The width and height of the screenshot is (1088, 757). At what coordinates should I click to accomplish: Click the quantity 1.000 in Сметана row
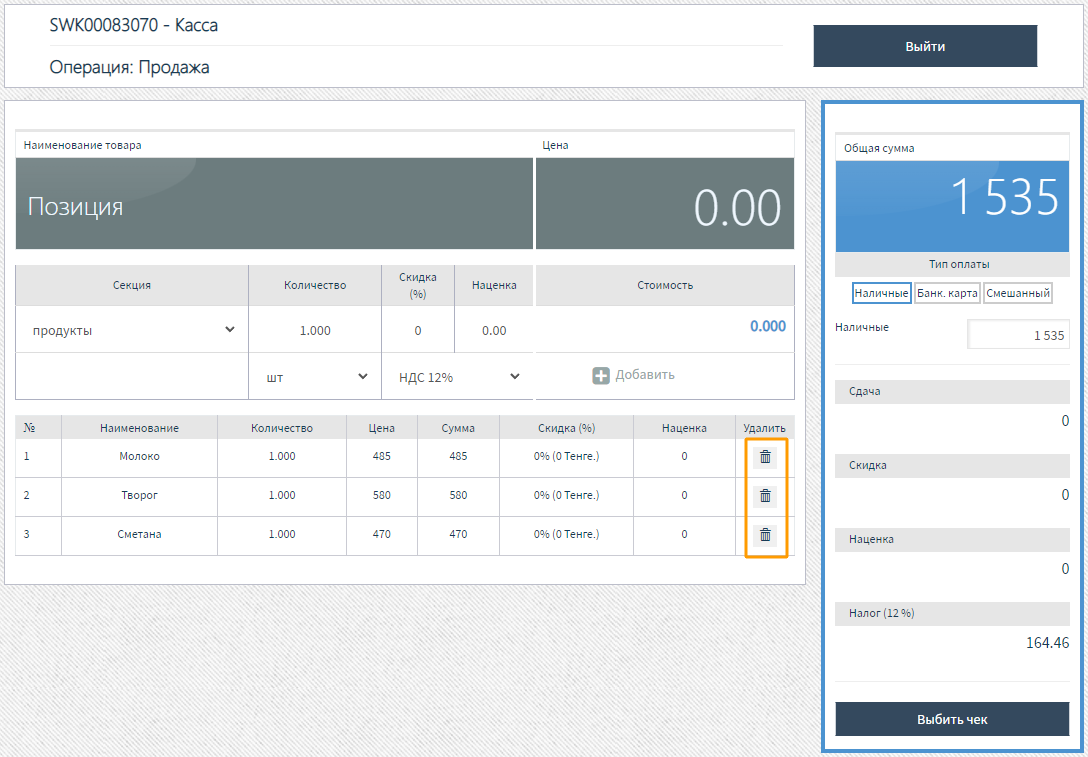pos(282,534)
